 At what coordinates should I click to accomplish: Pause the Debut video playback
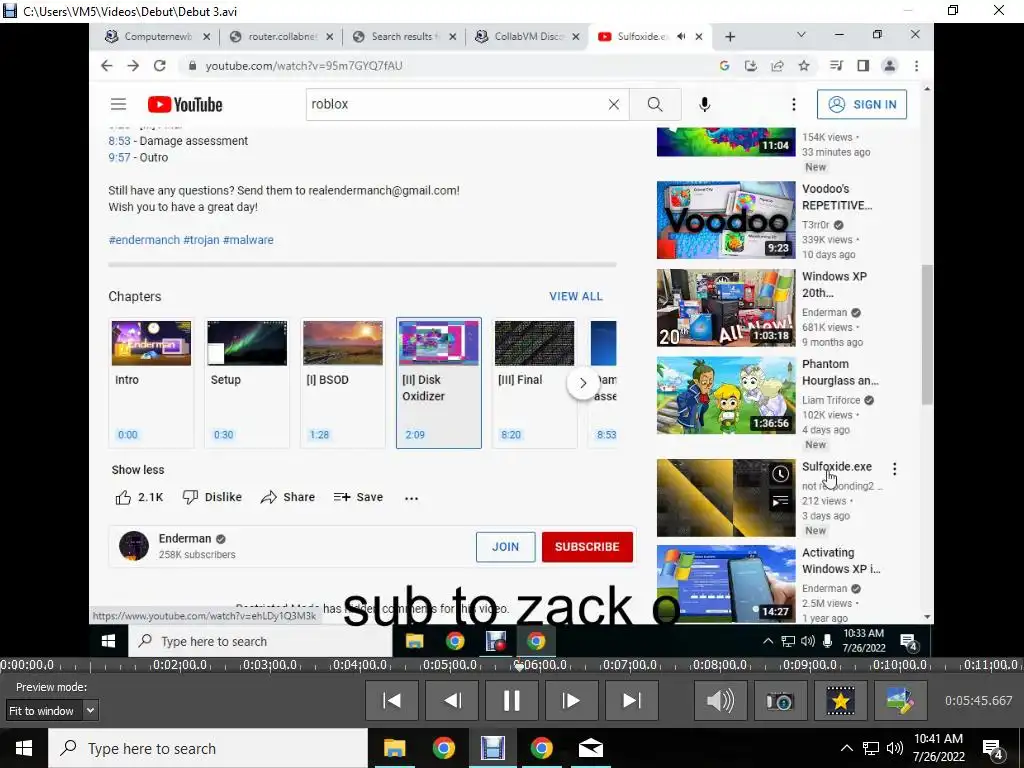[x=512, y=701]
